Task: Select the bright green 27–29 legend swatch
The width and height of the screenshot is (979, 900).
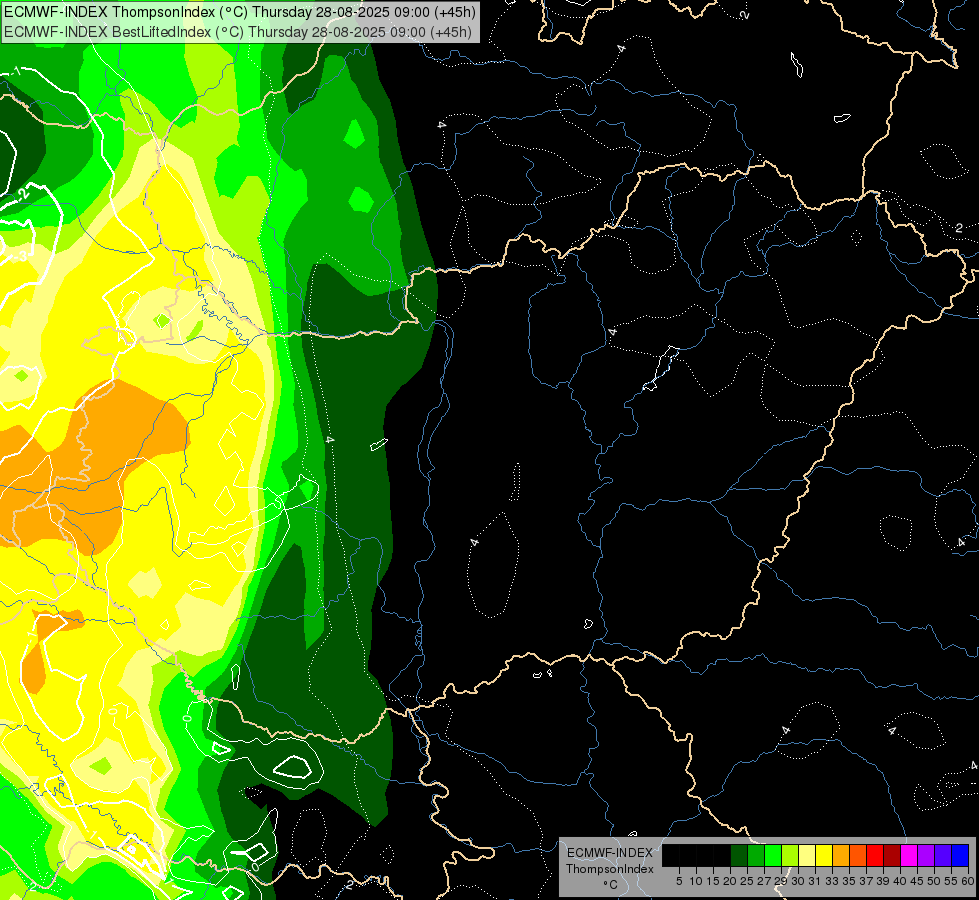Action: pos(773,855)
